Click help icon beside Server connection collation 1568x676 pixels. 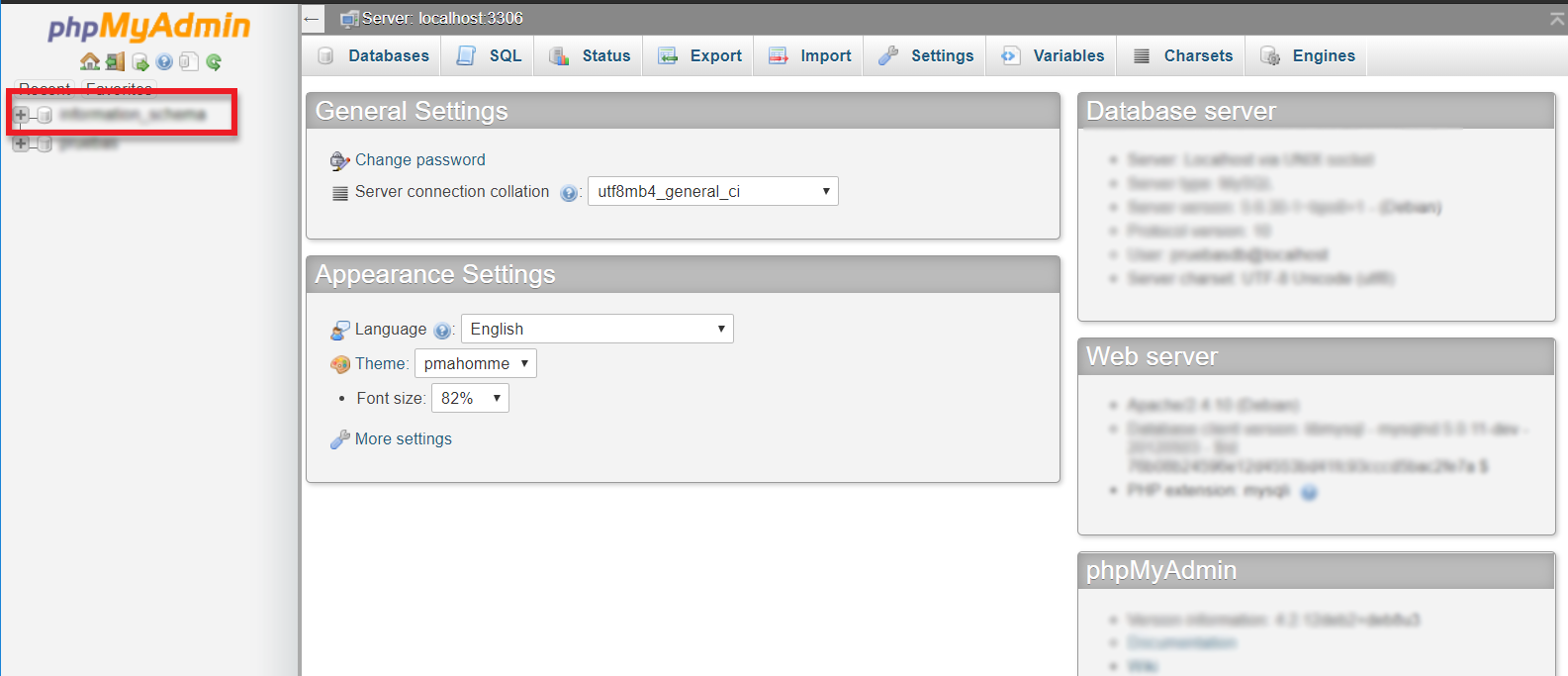click(x=569, y=193)
